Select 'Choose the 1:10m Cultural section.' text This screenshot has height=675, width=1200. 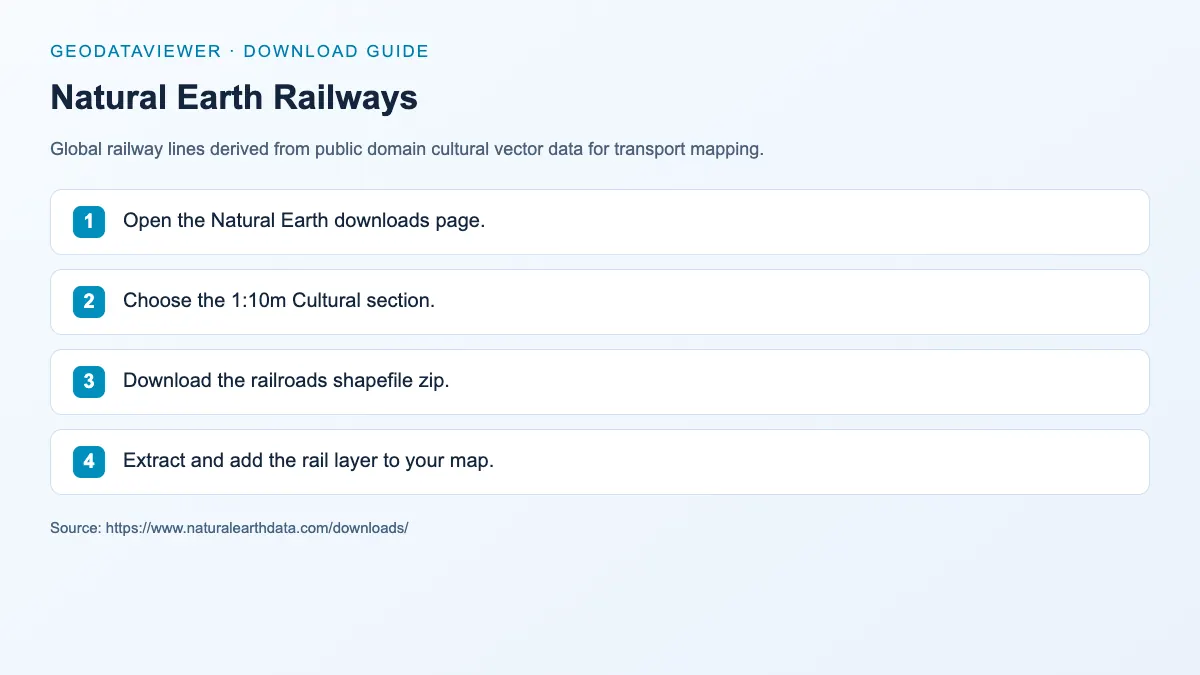pos(279,301)
